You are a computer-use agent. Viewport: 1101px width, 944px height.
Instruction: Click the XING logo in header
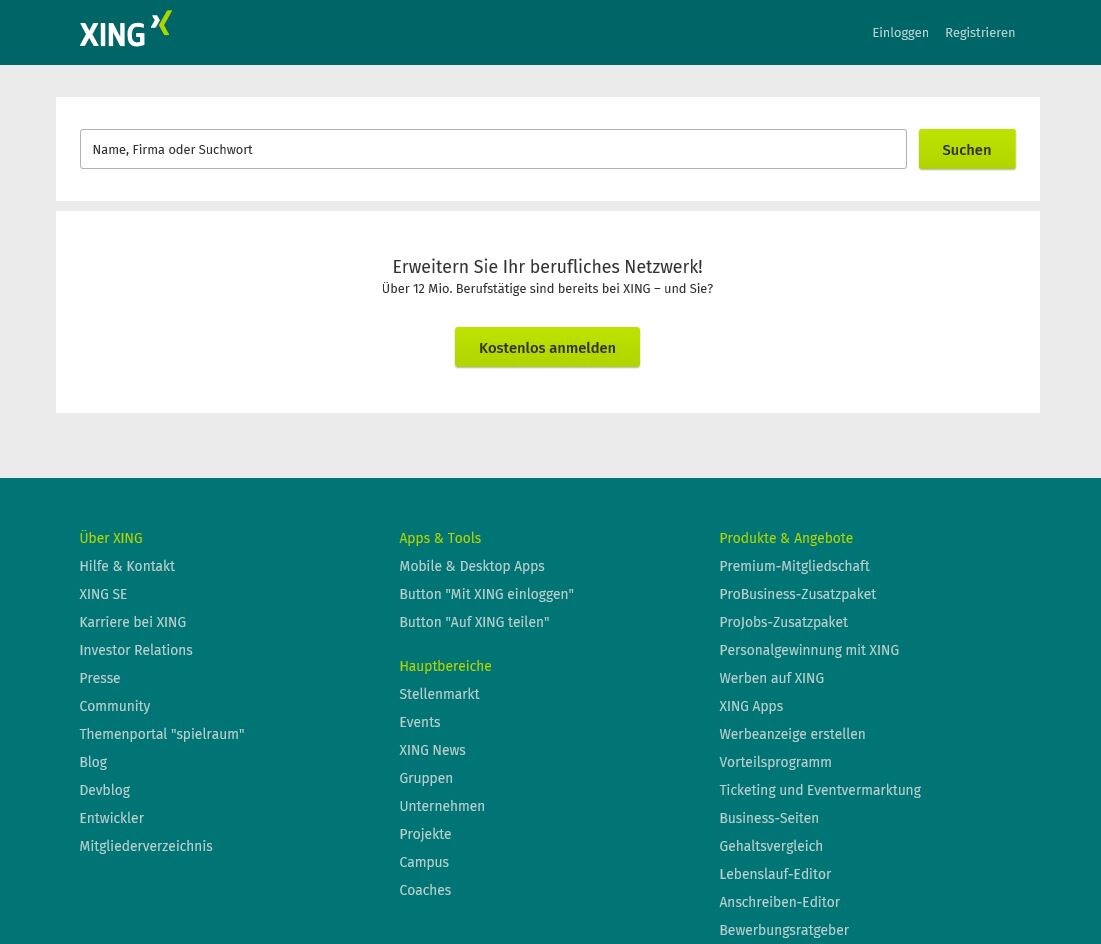click(125, 30)
